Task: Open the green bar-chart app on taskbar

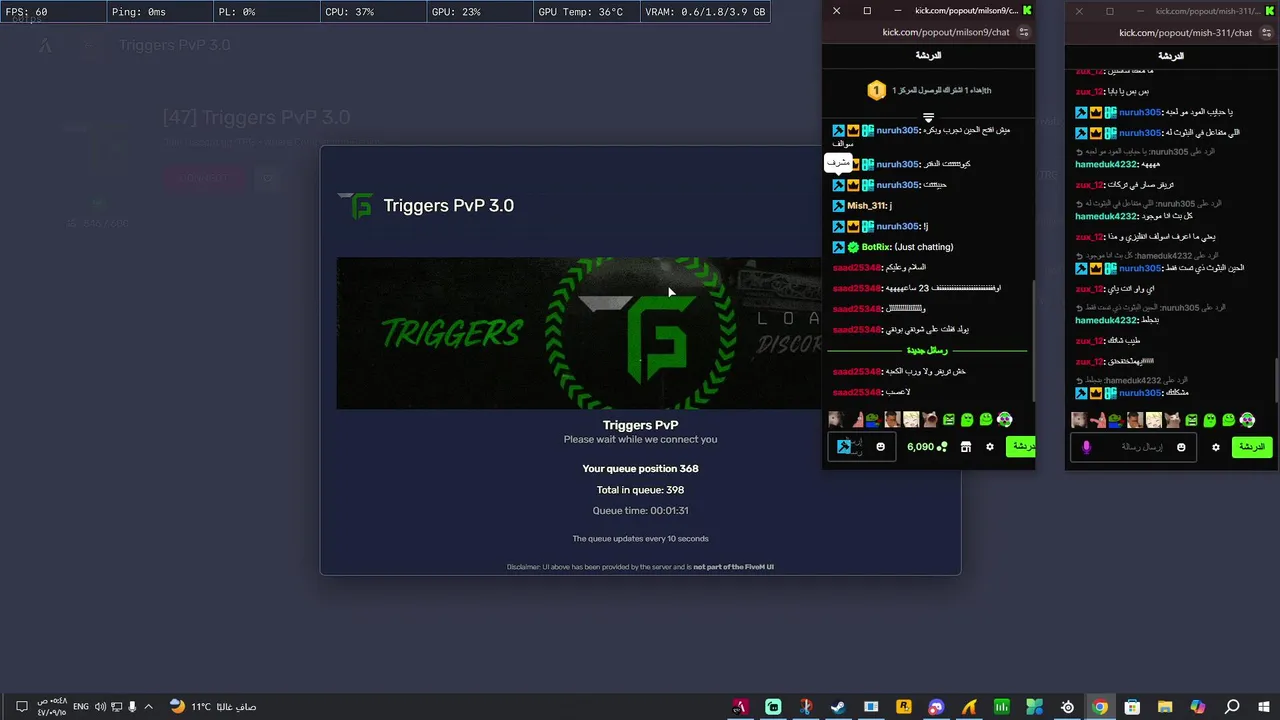Action: coord(1002,707)
